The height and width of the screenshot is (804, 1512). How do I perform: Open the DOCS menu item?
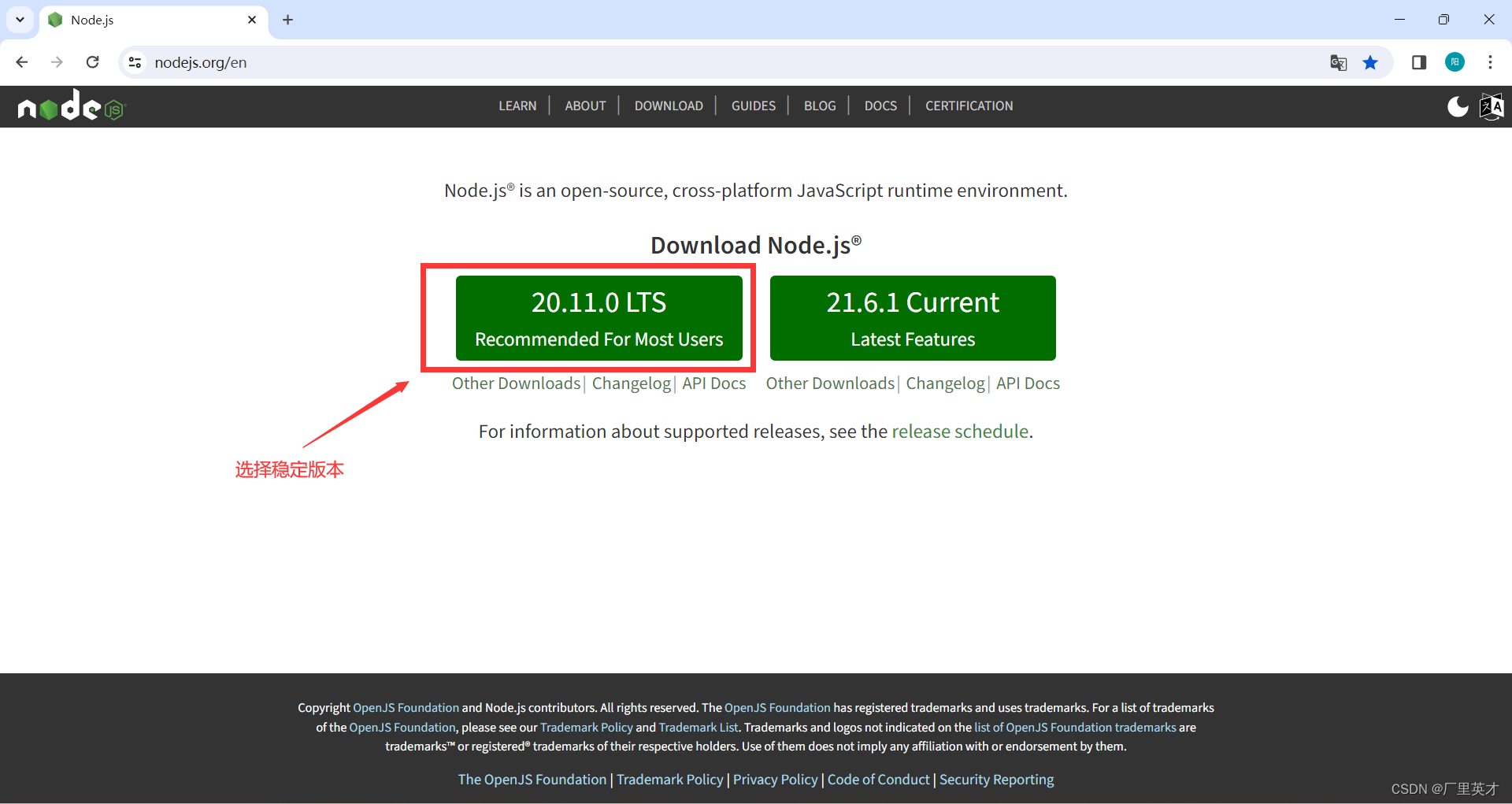coord(880,106)
